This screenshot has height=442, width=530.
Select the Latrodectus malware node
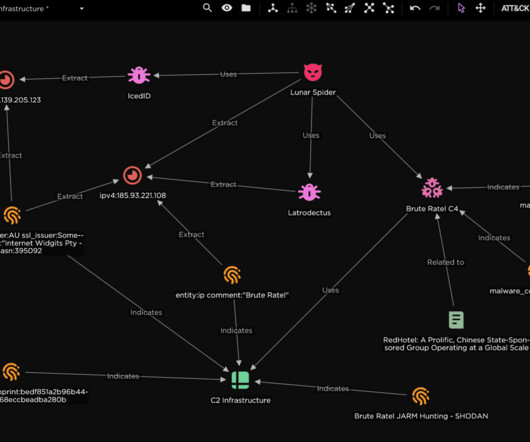(309, 192)
